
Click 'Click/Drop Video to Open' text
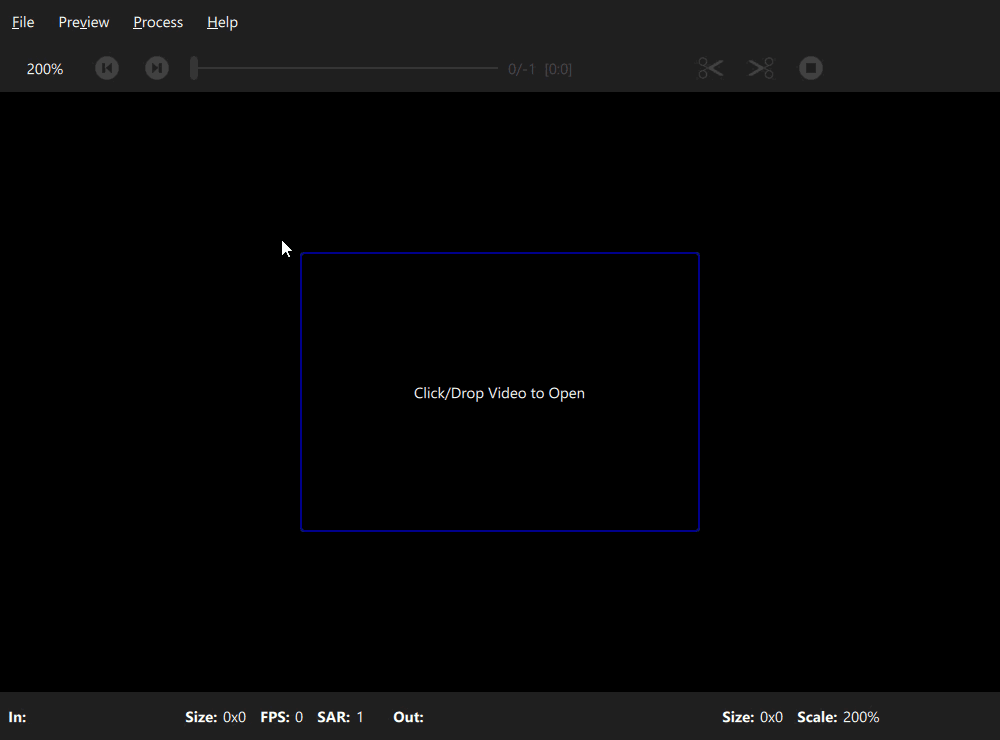[499, 393]
